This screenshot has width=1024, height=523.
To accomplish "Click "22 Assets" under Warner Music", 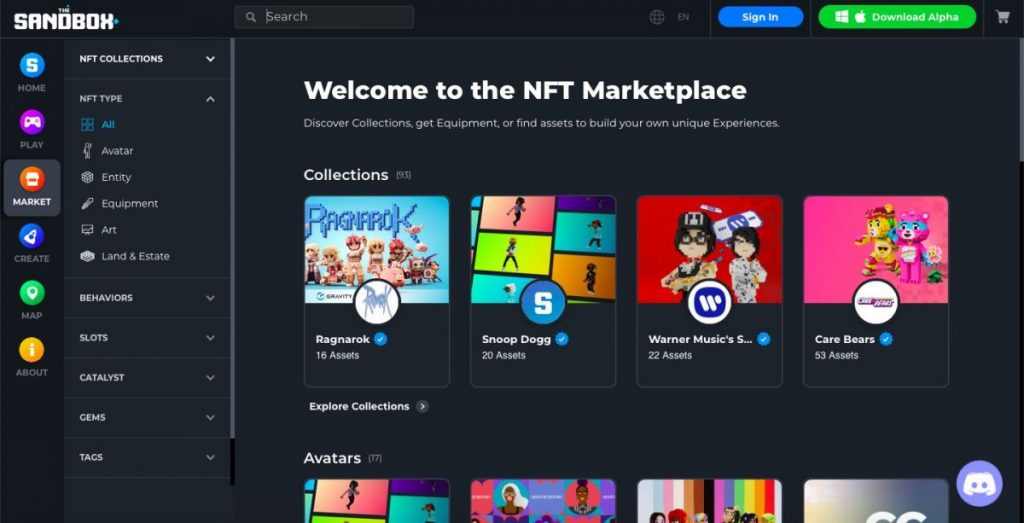I will (x=670, y=355).
